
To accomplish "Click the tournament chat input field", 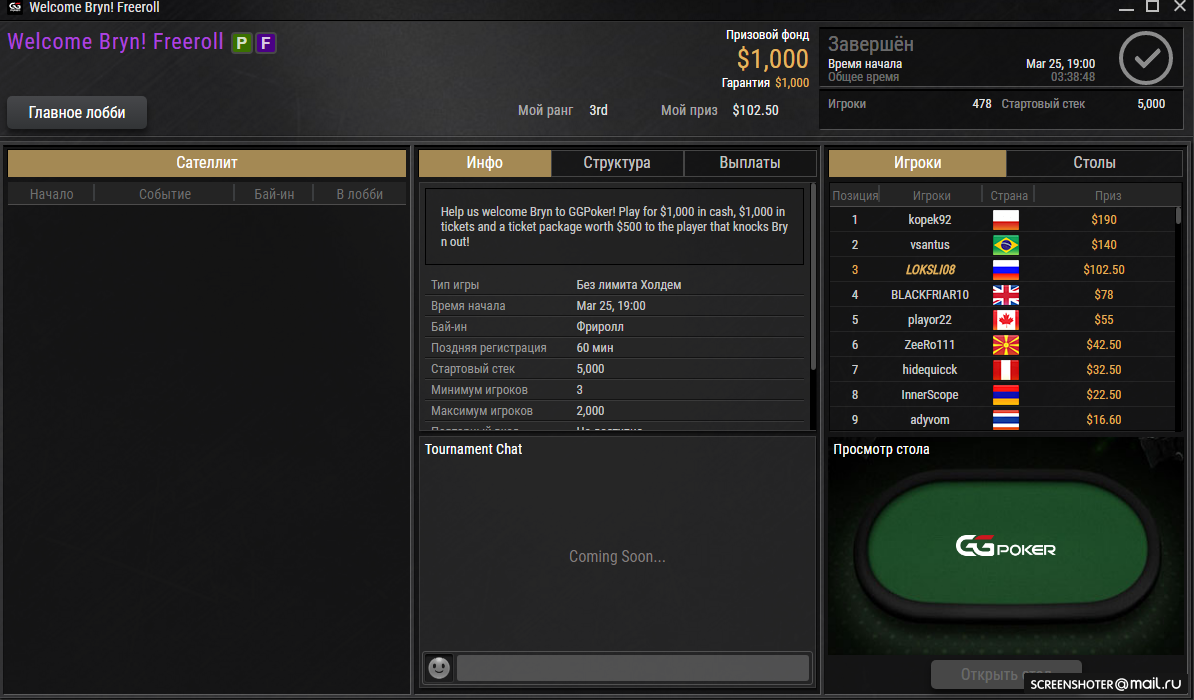I will [x=632, y=668].
